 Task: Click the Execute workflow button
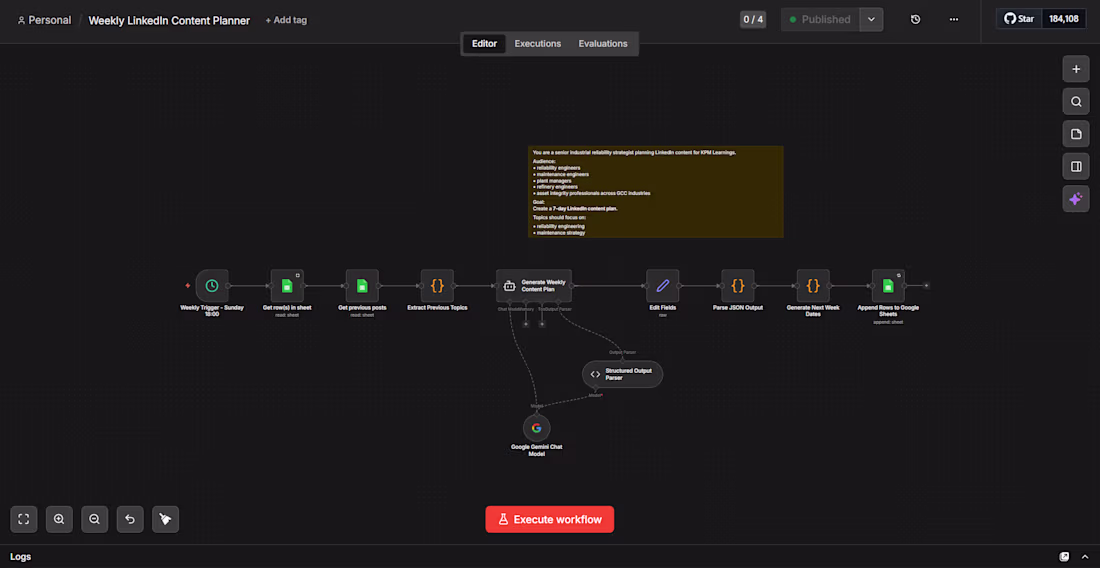[549, 520]
